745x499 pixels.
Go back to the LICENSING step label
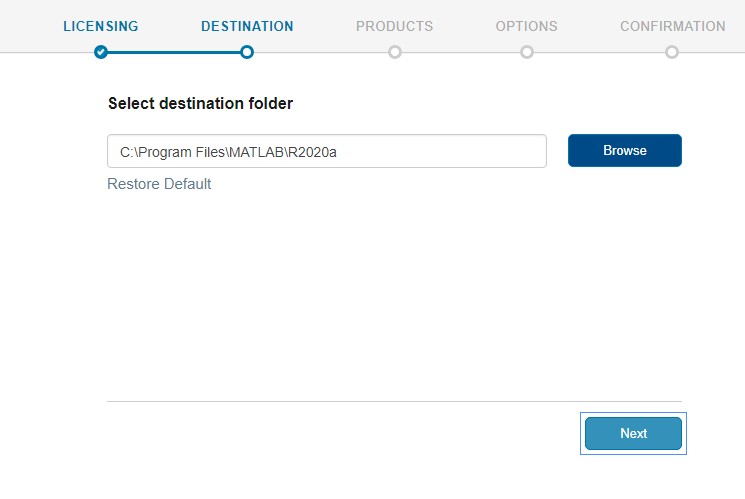[x=101, y=26]
